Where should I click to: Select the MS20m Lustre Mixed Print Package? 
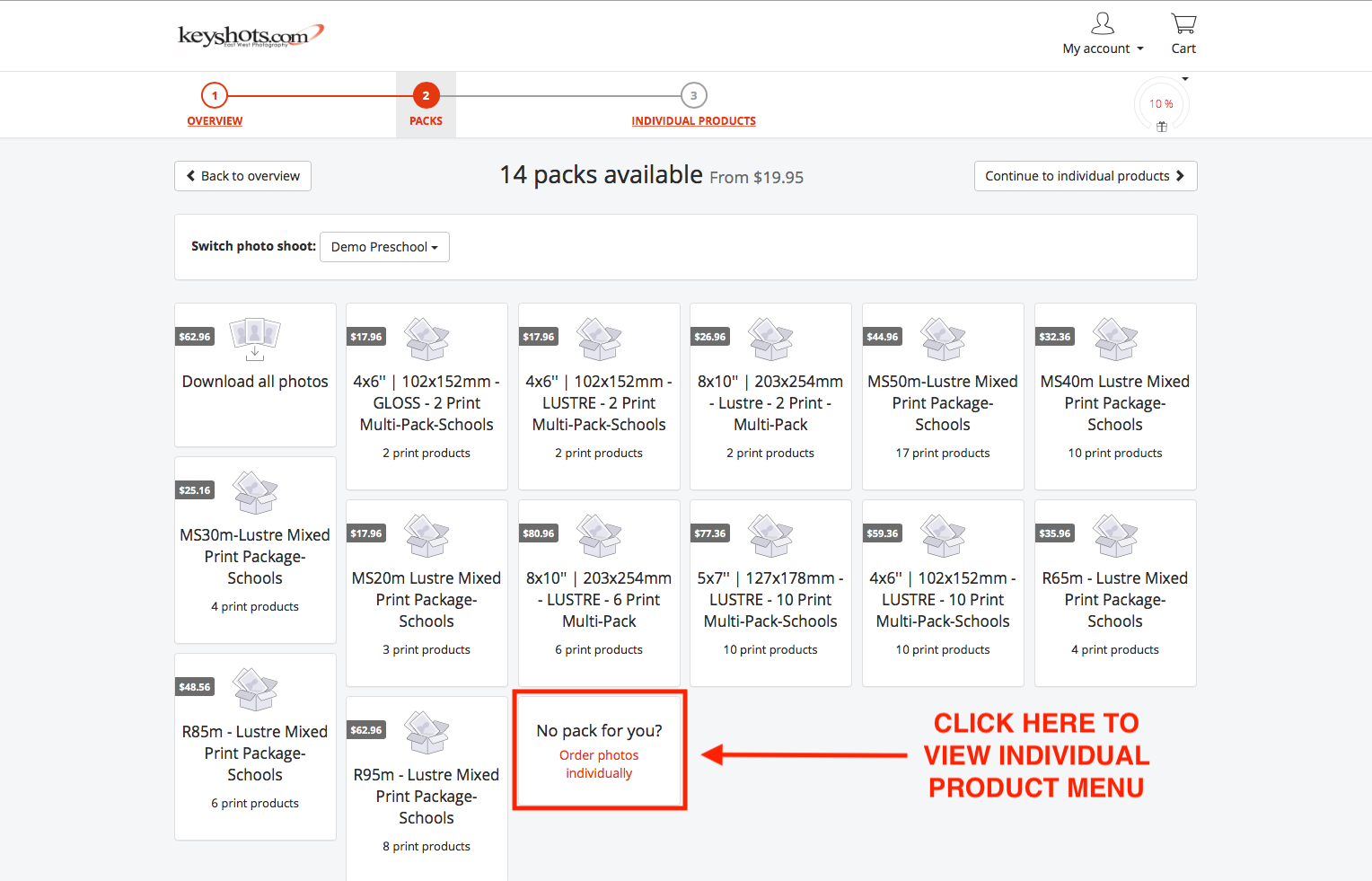(x=427, y=599)
